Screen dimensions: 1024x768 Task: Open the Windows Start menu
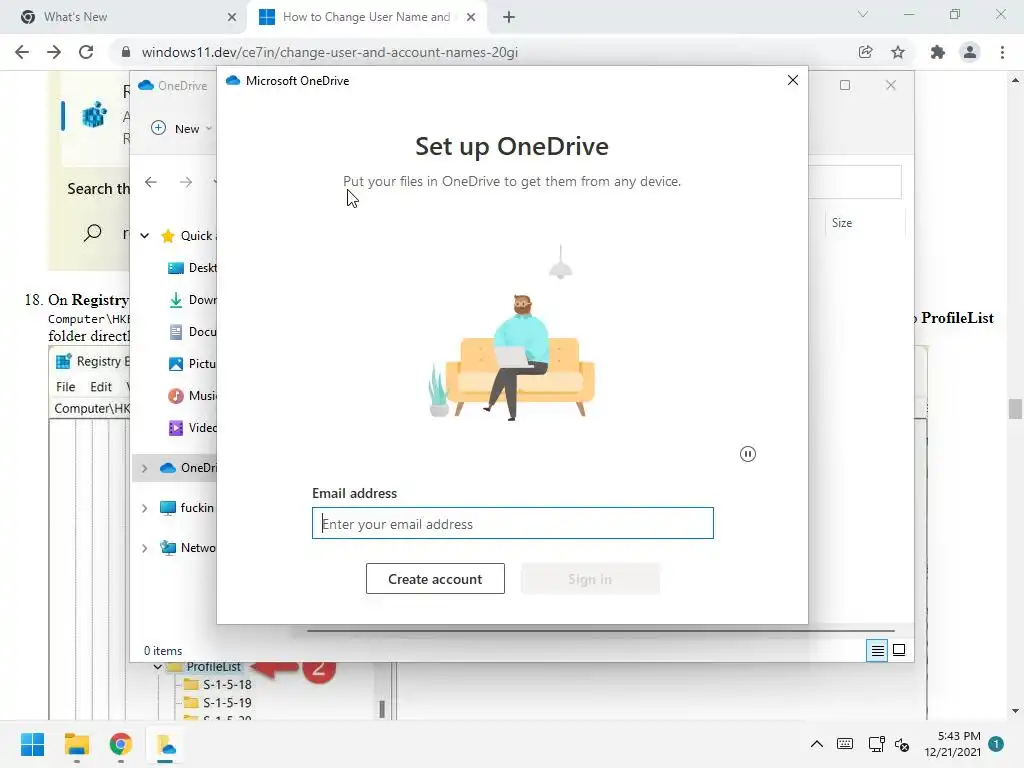tap(32, 744)
